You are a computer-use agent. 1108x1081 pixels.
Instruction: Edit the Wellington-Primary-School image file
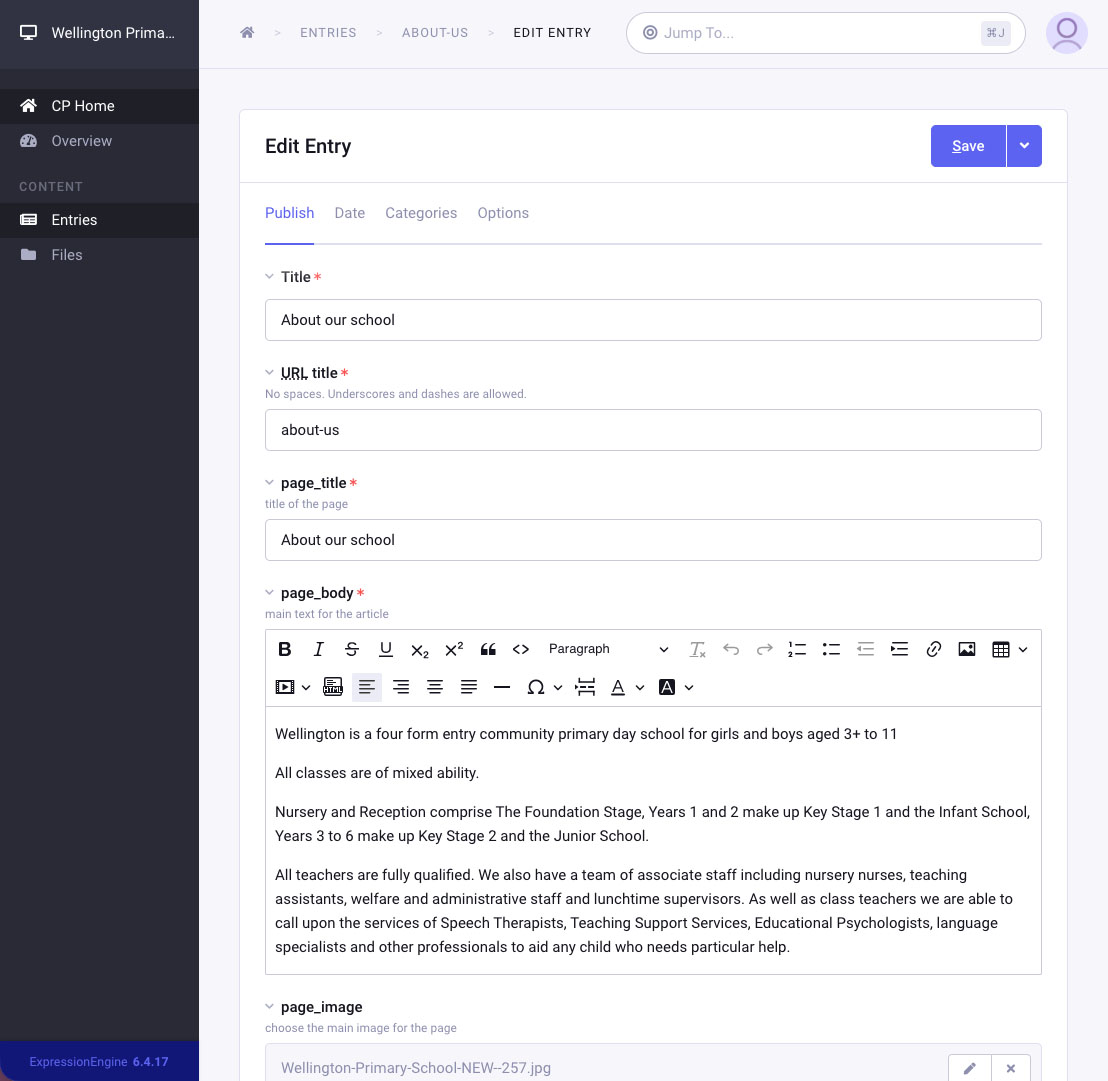point(970,1068)
